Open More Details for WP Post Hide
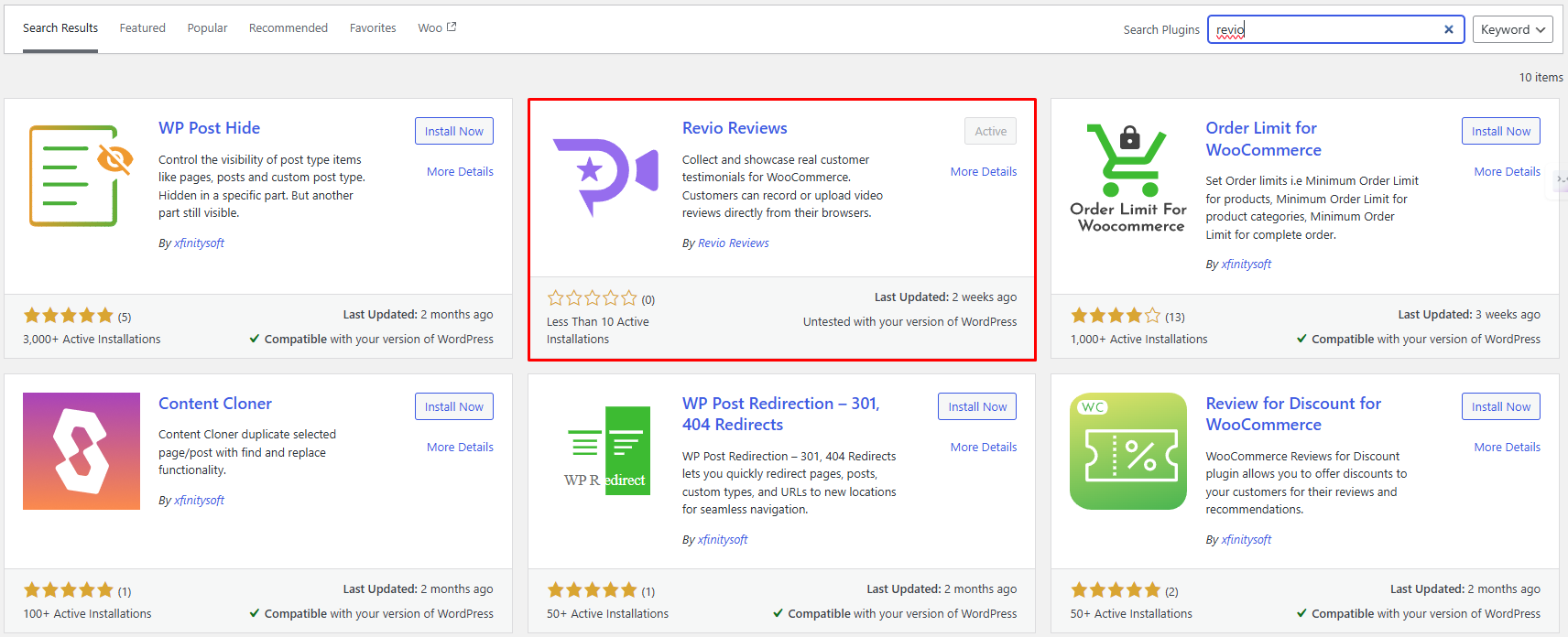Viewport: 1568px width, 637px height. point(460,171)
